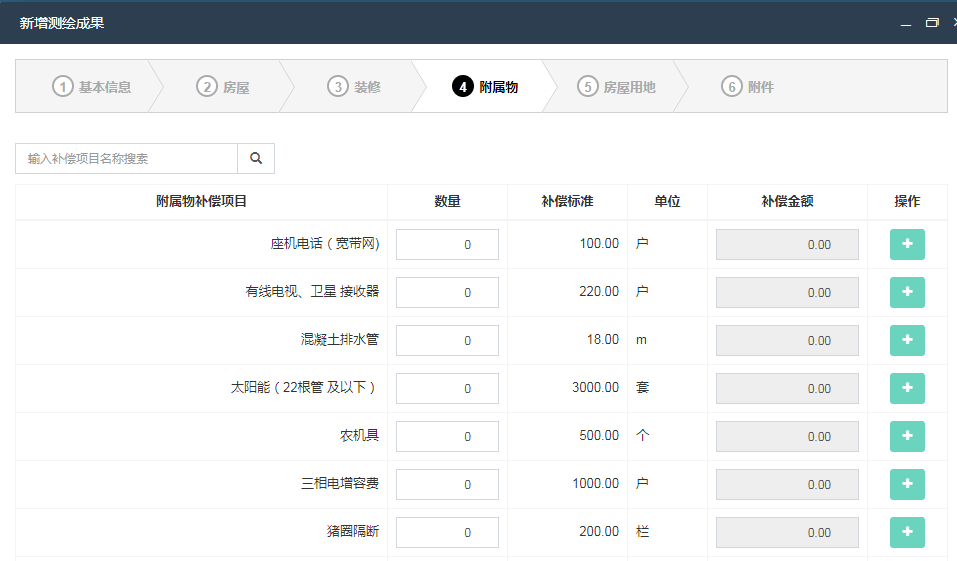Click quantity field for 三相电增容费
Viewport: 957px width, 561px height.
pyautogui.click(x=447, y=484)
